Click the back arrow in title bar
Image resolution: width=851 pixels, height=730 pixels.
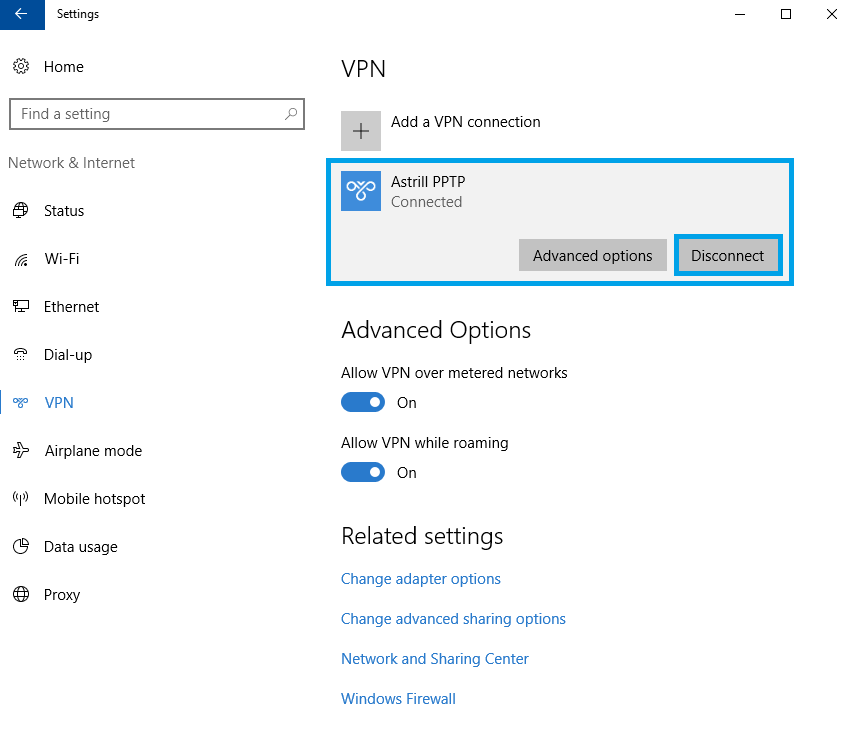(22, 14)
